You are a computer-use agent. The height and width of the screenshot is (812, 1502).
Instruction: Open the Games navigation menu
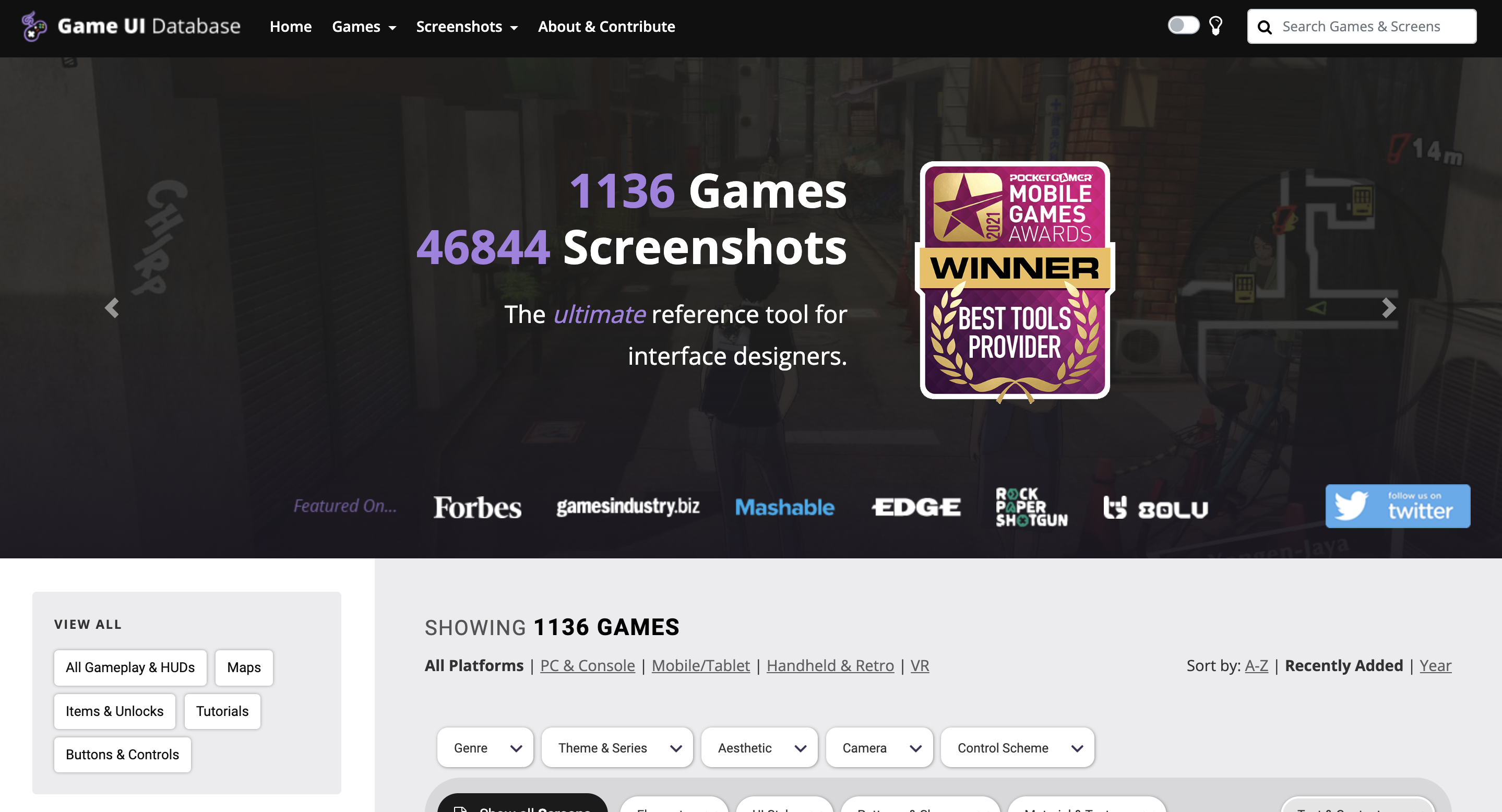(x=363, y=26)
